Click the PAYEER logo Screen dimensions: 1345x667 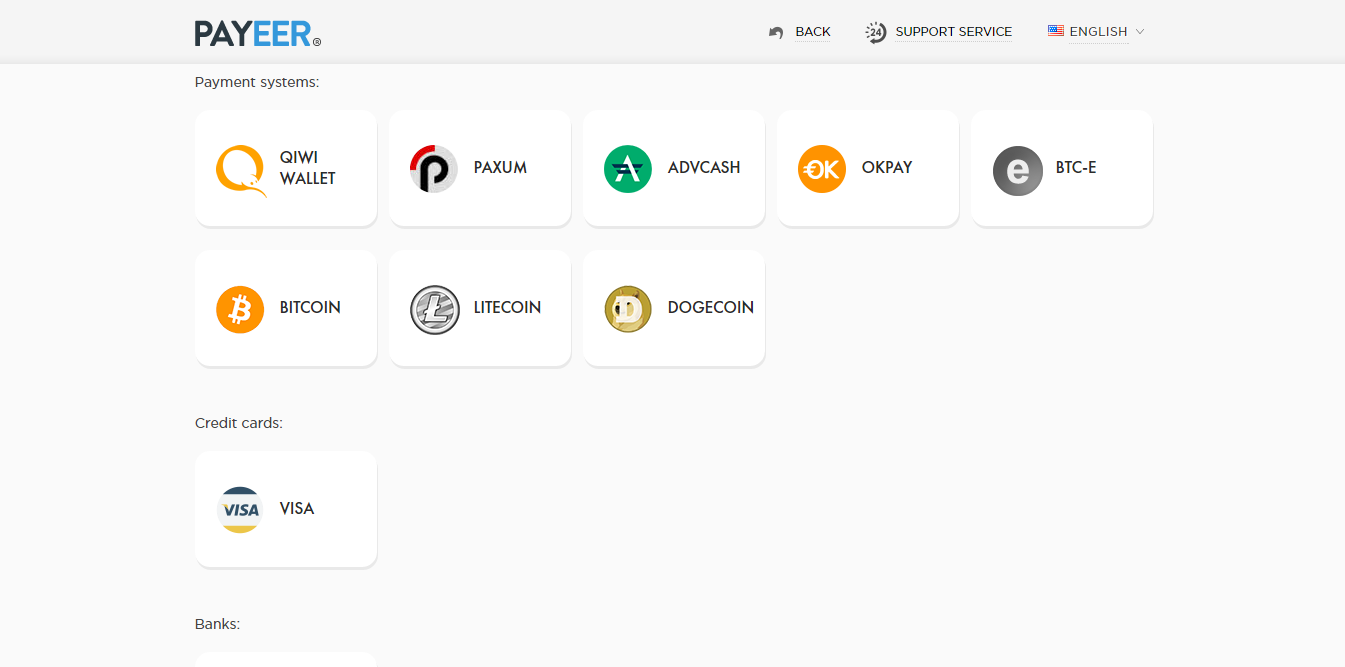click(x=254, y=32)
